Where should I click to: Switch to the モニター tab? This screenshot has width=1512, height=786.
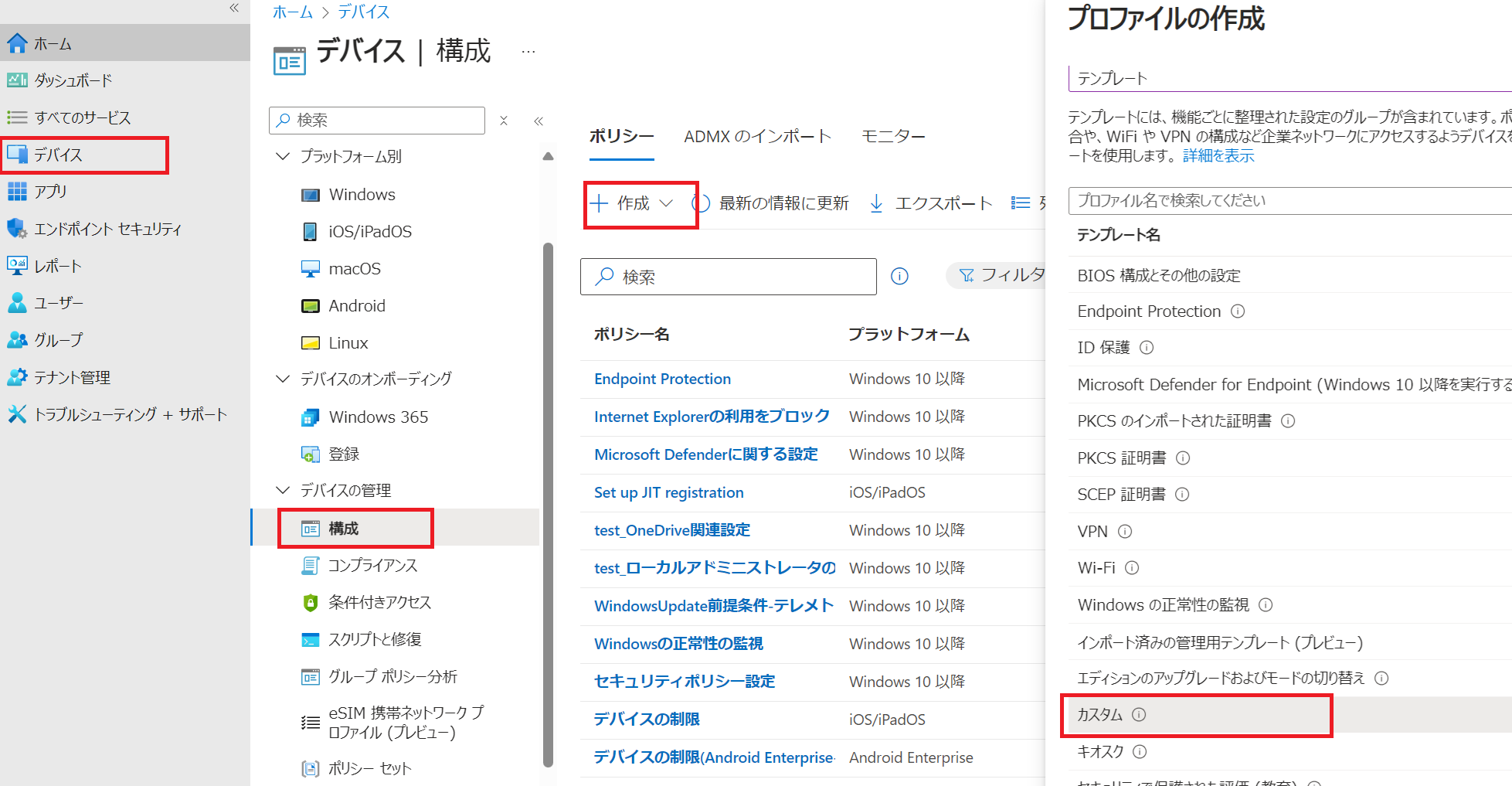(x=893, y=136)
